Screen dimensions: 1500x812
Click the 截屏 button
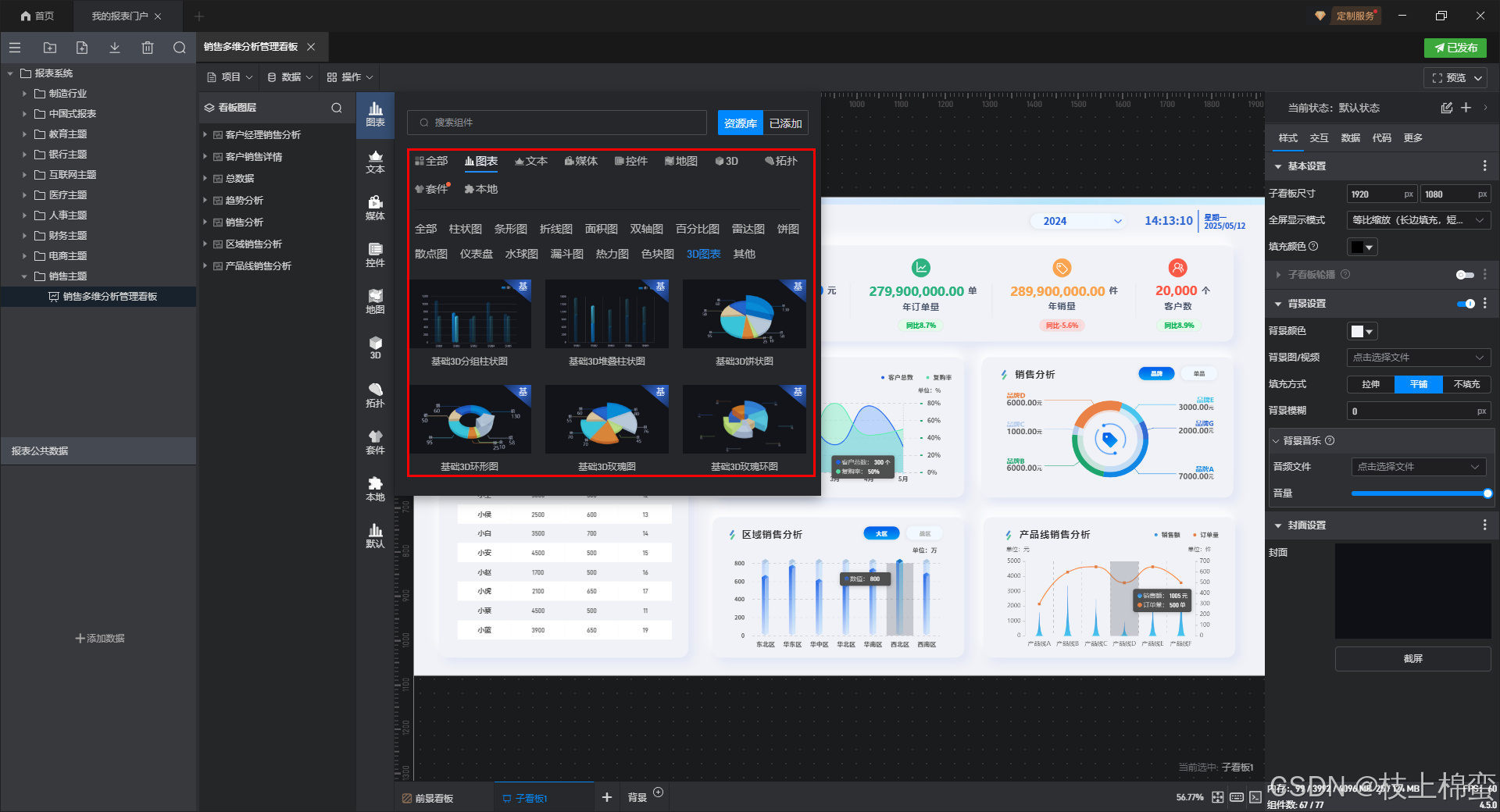click(1413, 659)
